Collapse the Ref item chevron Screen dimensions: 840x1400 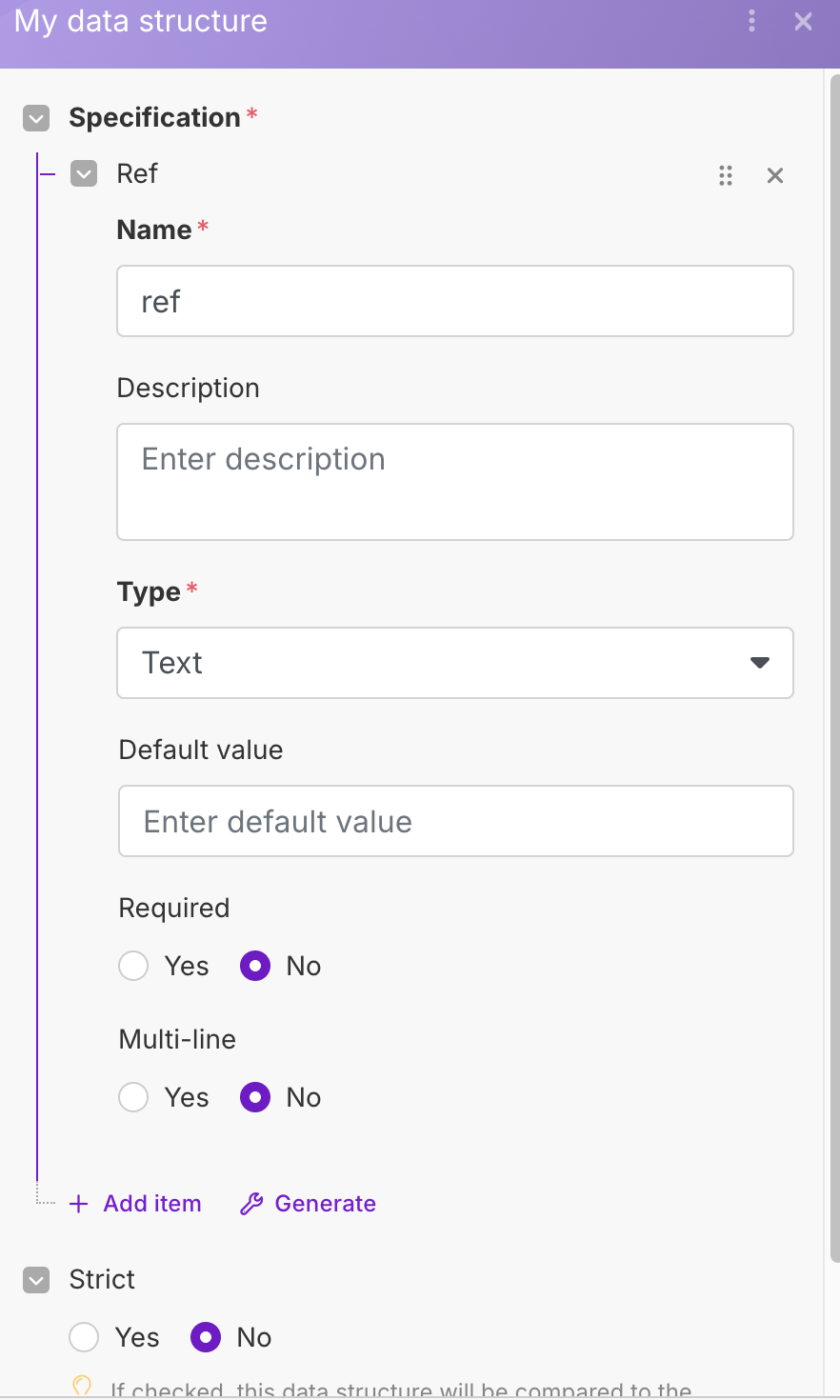click(x=84, y=174)
